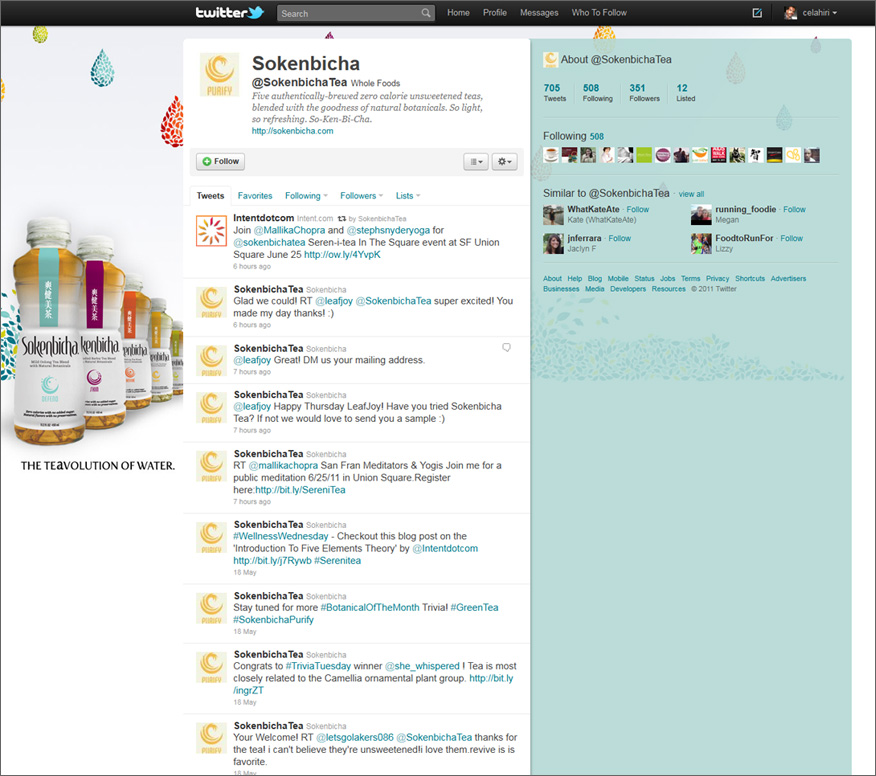Click the About @SokenbichaTea logo icon
The height and width of the screenshot is (776, 876).
(x=550, y=60)
